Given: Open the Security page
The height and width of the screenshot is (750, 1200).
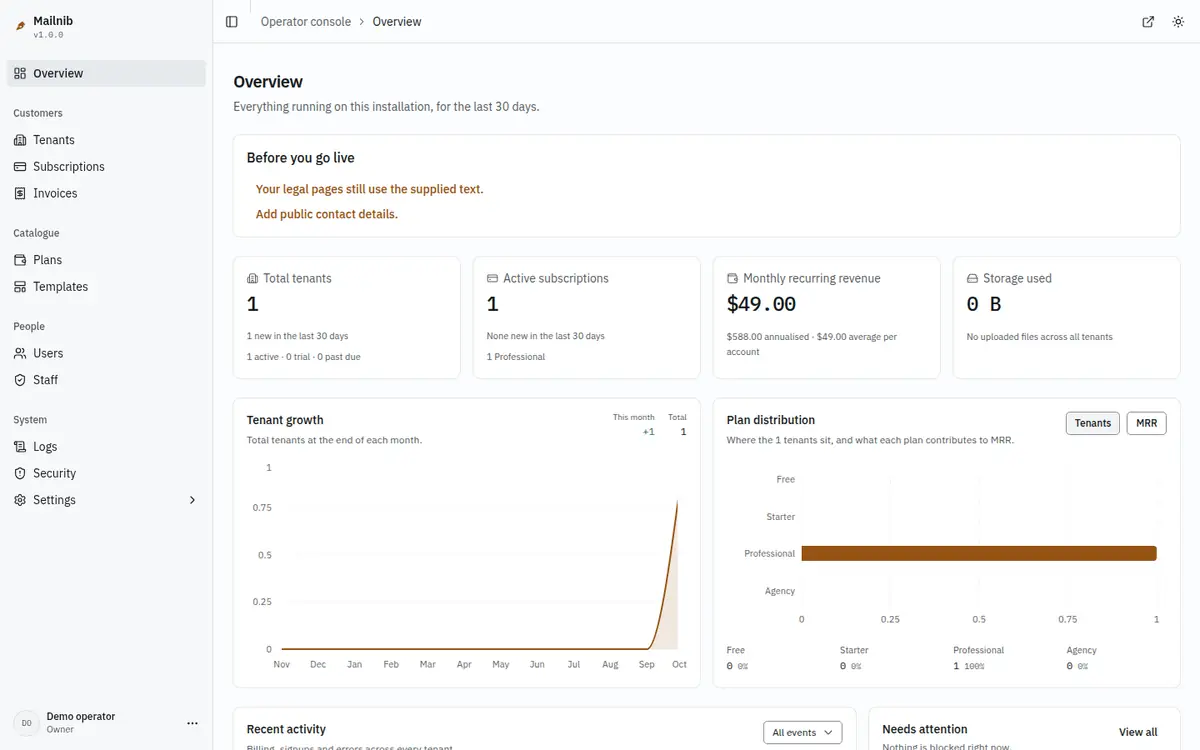Looking at the screenshot, I should point(106,473).
